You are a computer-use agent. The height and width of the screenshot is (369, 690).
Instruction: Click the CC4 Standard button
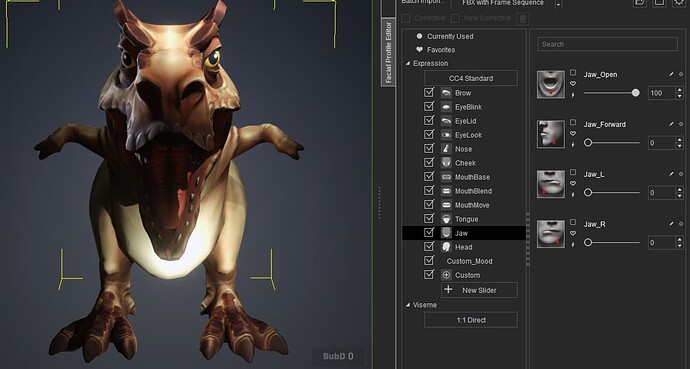click(470, 78)
